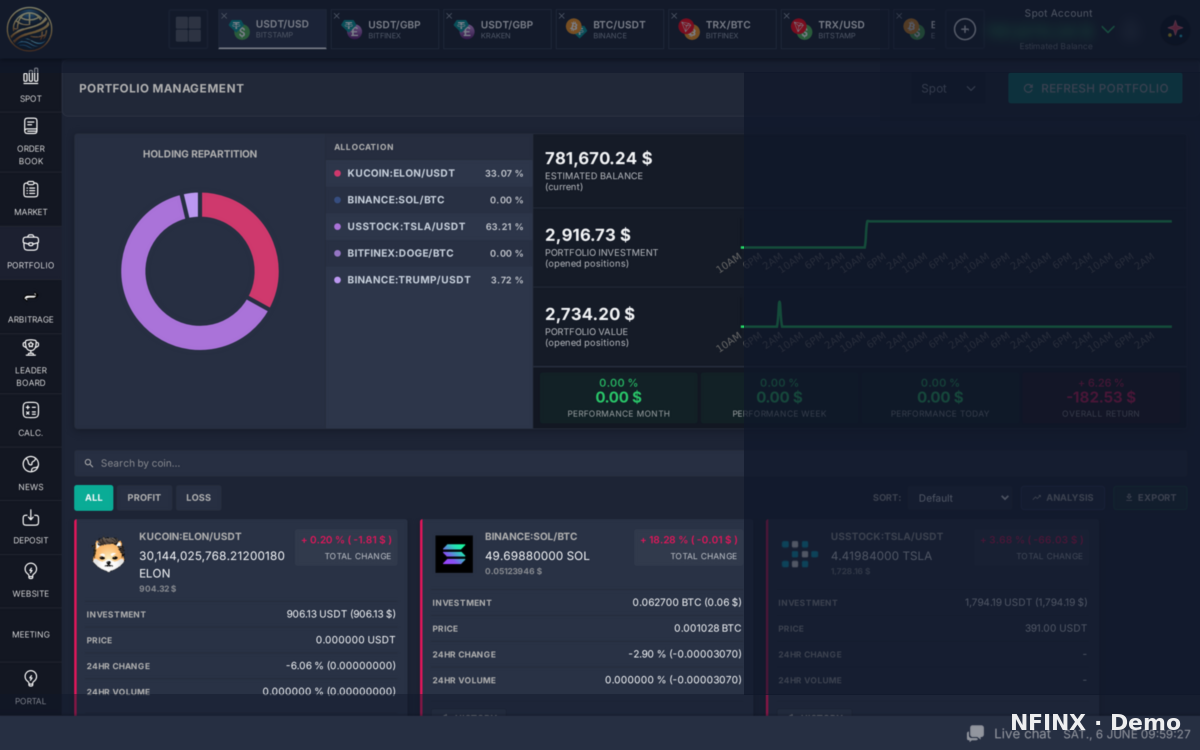Open the Order Book sidebar item
This screenshot has width=1200, height=750.
30,141
